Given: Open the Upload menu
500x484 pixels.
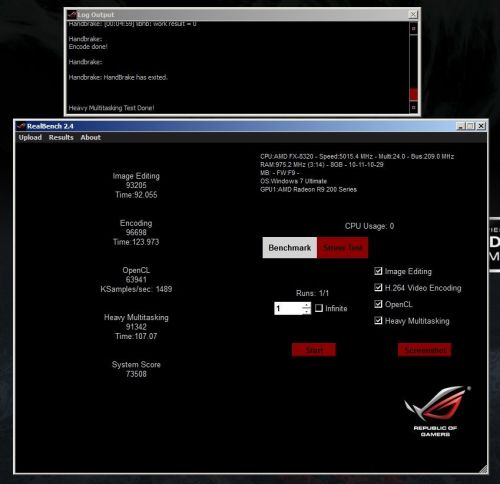Looking at the screenshot, I should pos(30,137).
